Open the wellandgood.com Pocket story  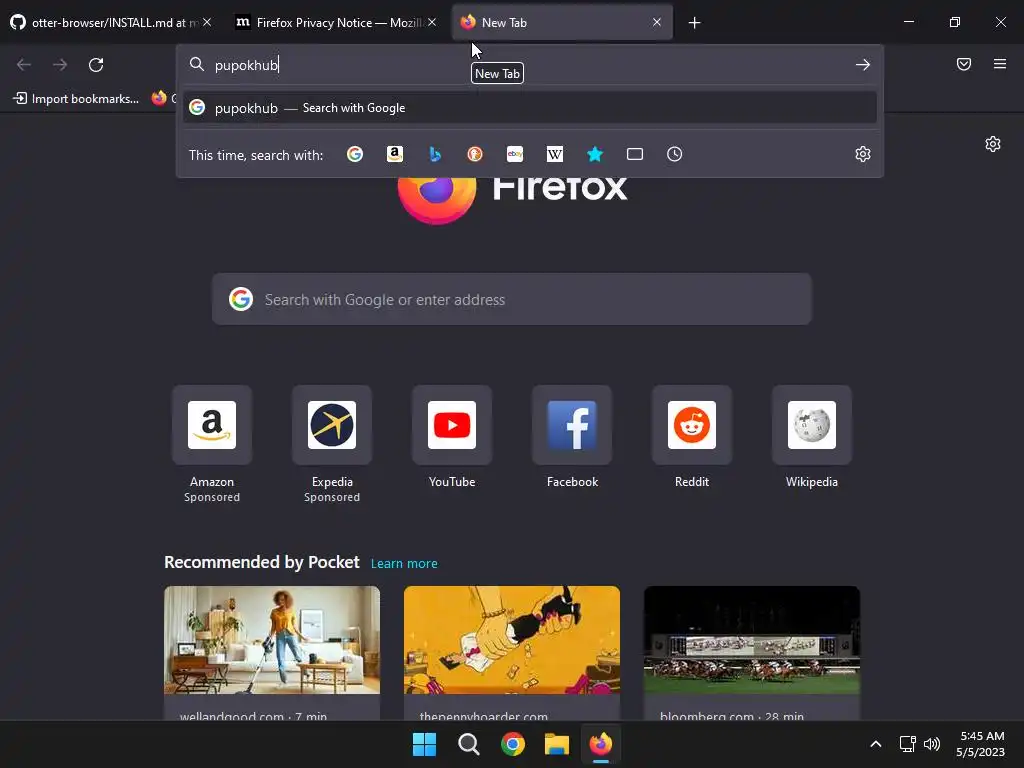[272, 653]
